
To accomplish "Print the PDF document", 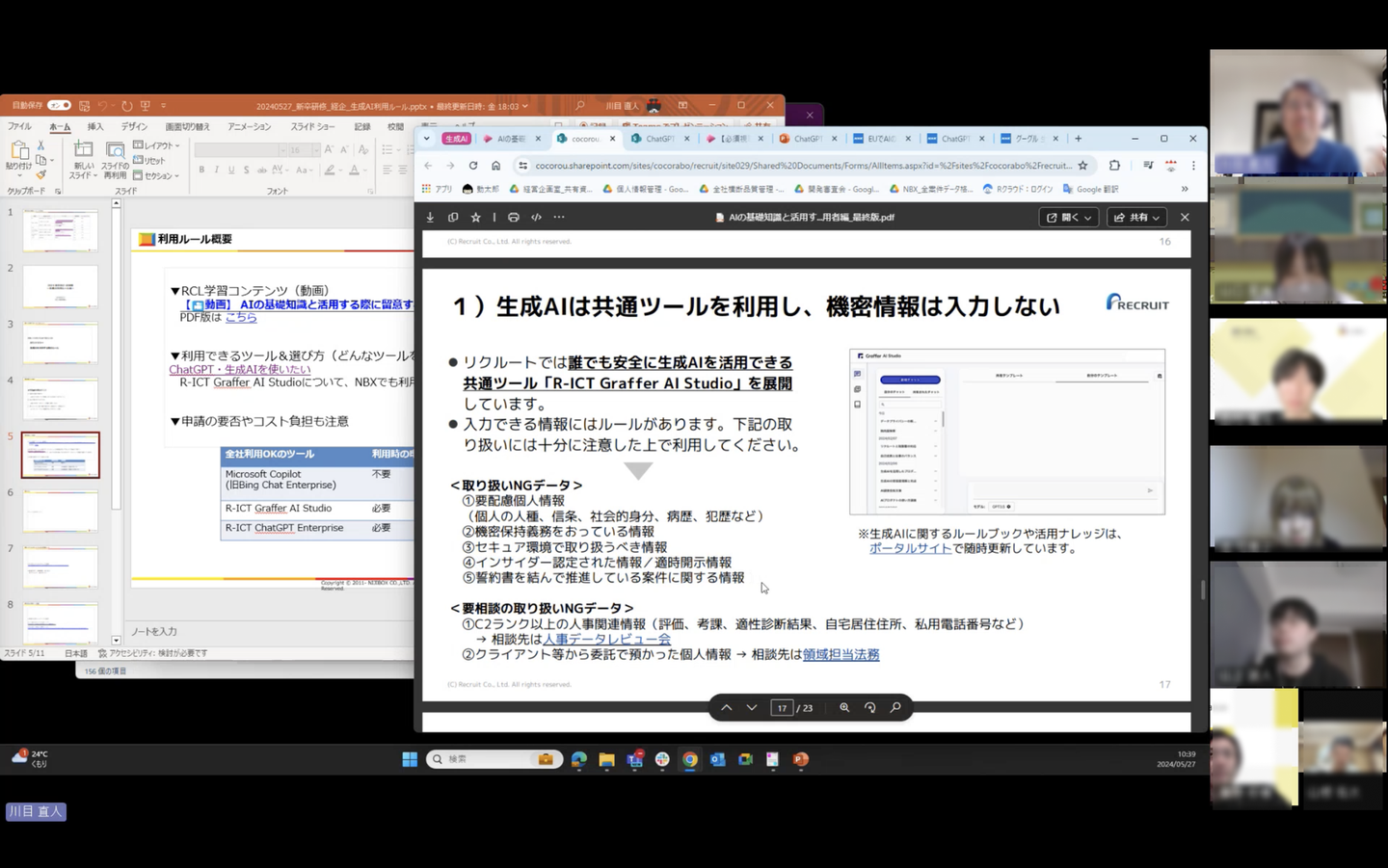I will [x=513, y=218].
